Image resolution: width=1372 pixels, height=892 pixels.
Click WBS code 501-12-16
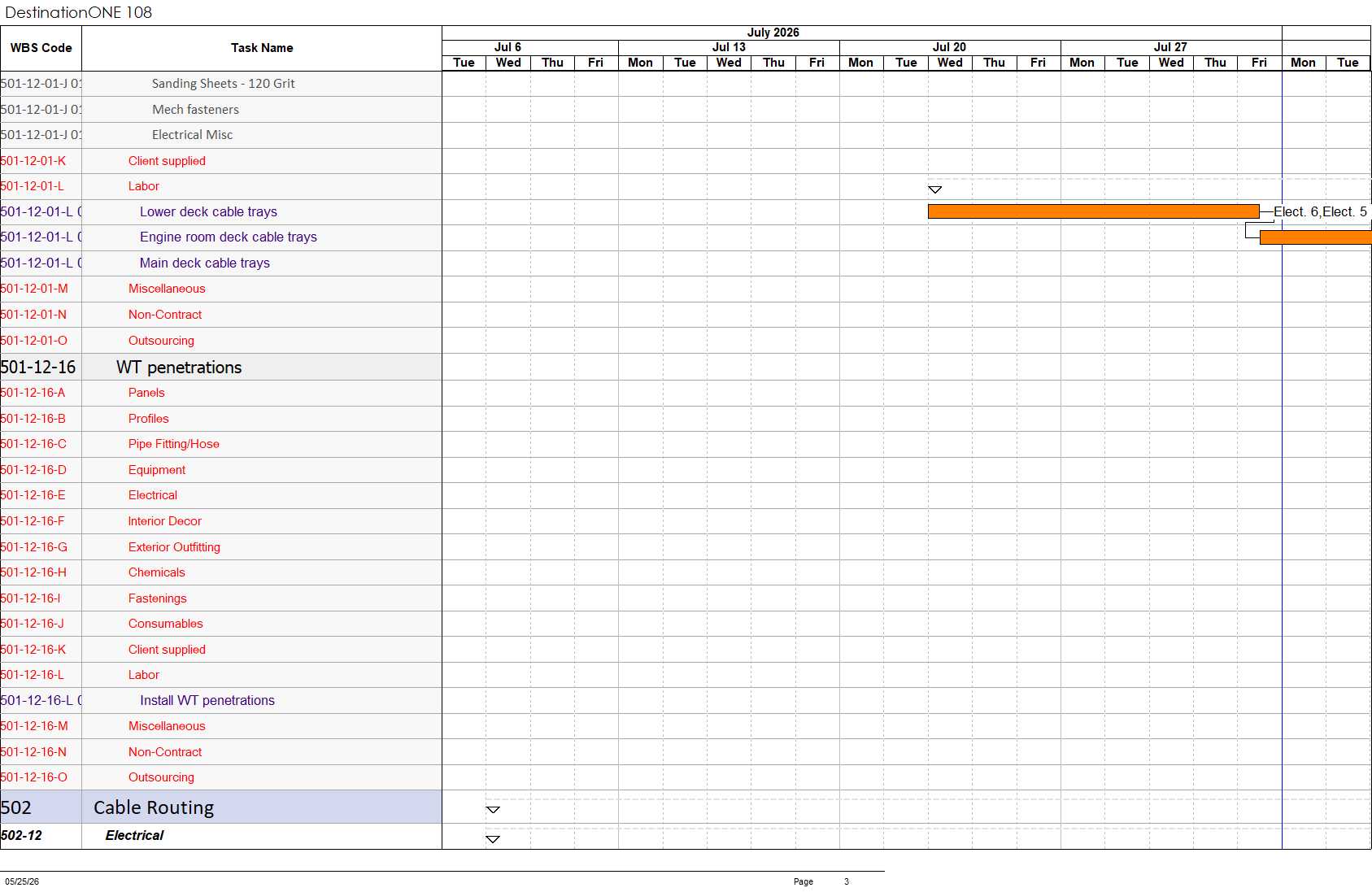click(x=38, y=368)
